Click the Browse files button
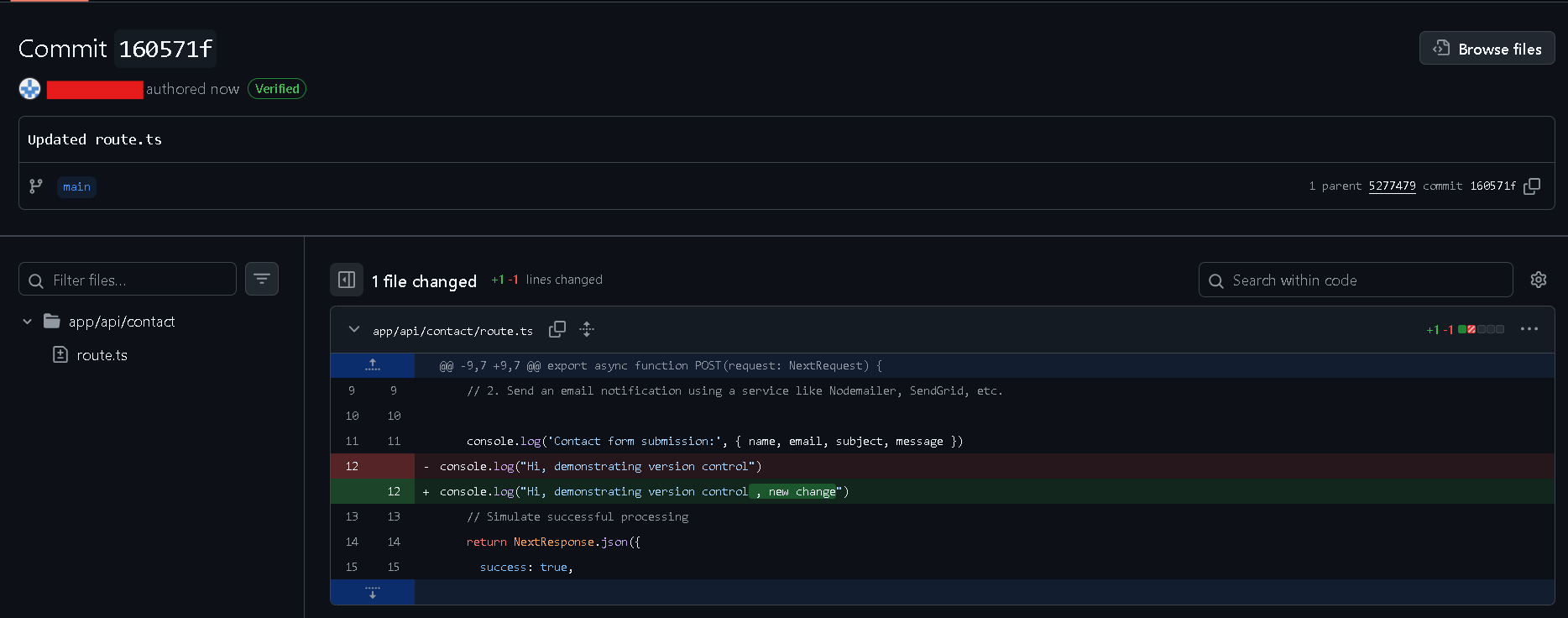 [x=1487, y=49]
